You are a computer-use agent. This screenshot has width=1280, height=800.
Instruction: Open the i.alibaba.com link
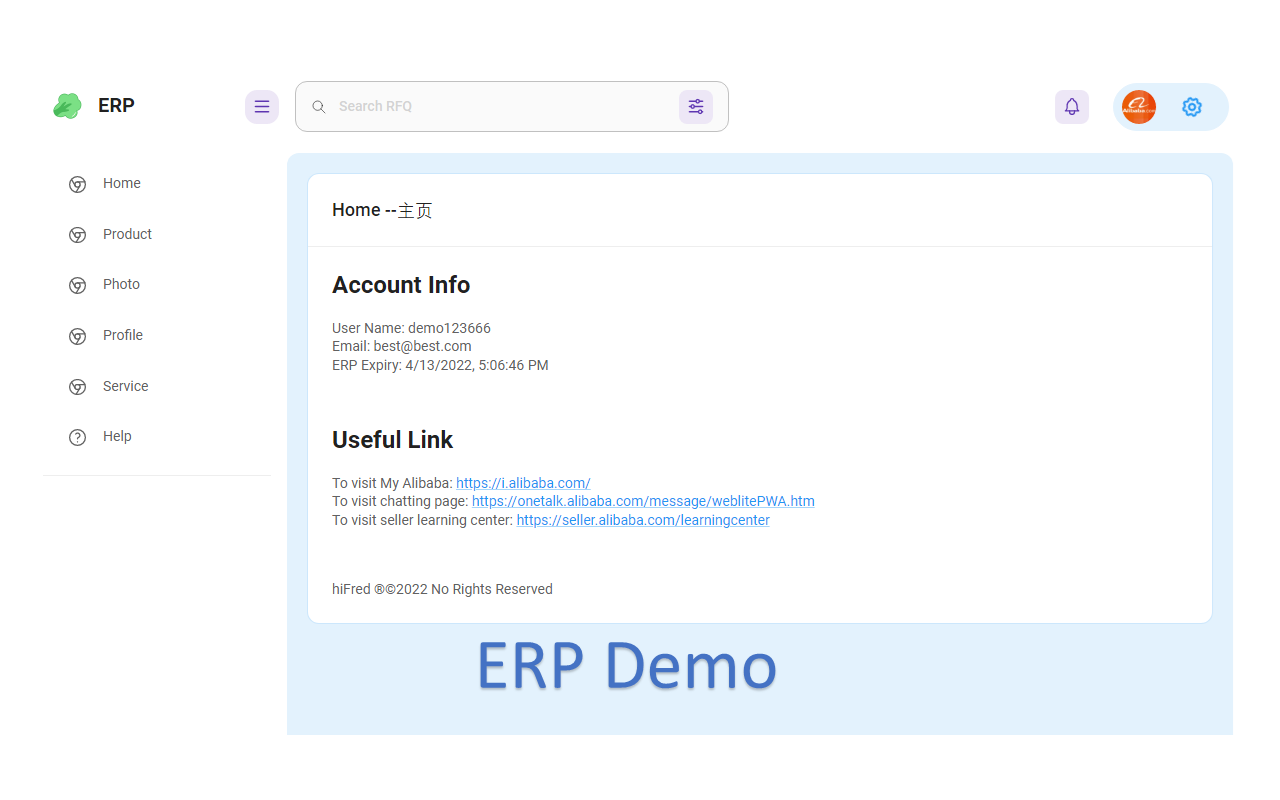(x=523, y=483)
